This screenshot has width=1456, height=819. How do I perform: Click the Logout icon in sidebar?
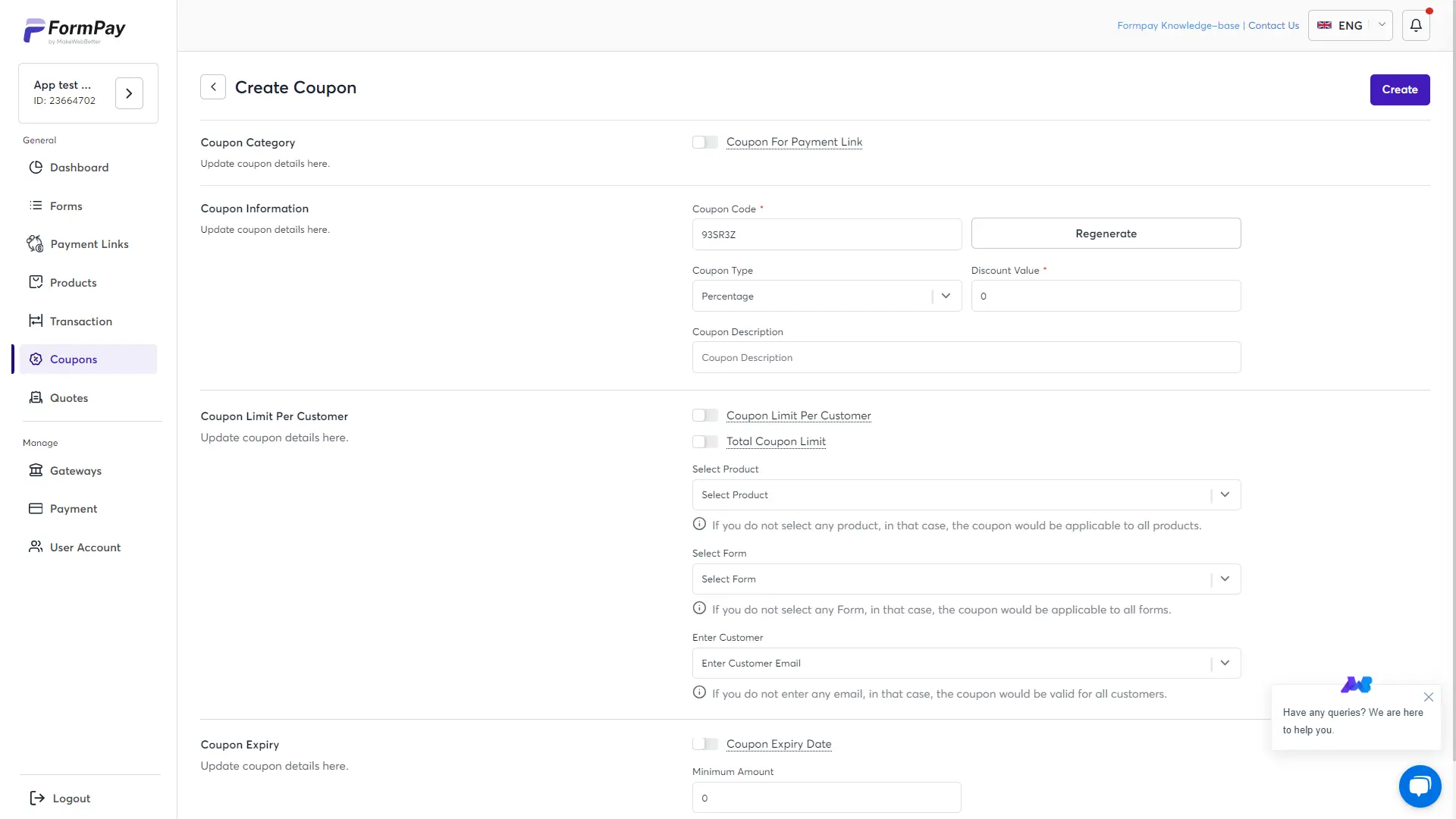pos(36,798)
